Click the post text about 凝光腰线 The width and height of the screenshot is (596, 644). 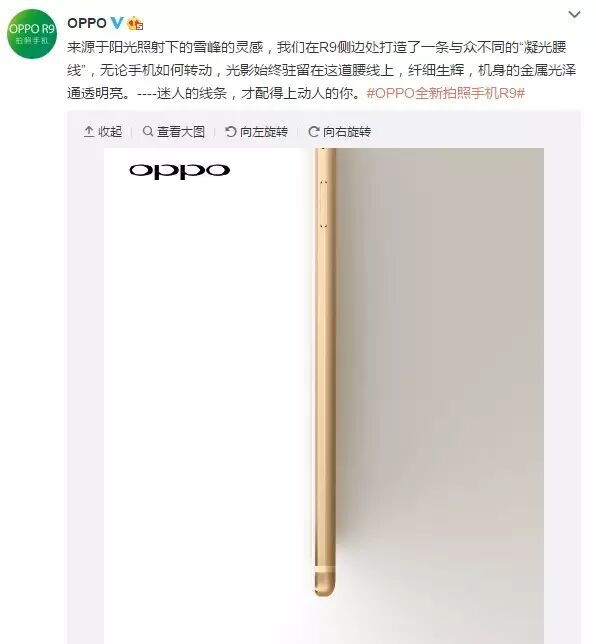322,70
